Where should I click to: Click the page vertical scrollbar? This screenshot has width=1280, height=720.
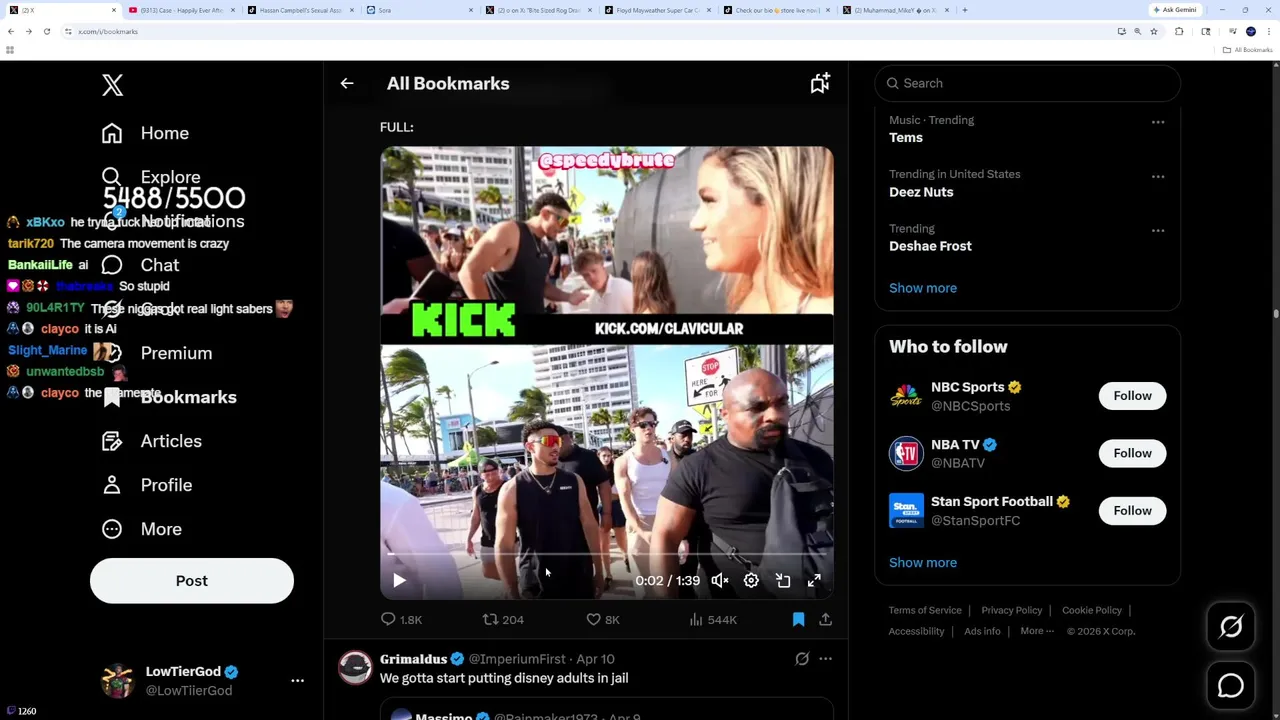pos(1275,313)
